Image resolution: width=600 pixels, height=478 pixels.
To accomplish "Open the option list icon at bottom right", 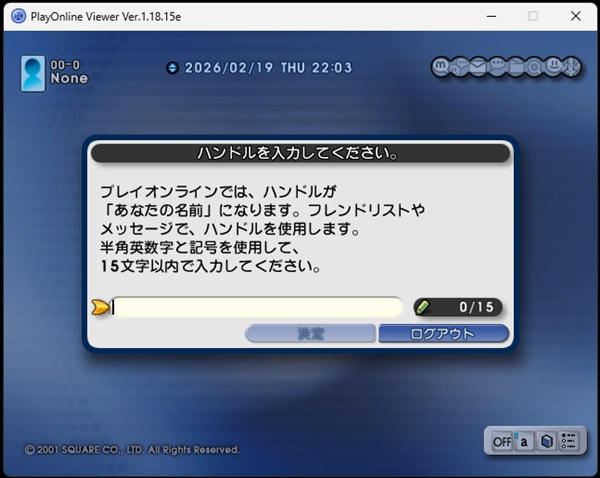I will (568, 441).
